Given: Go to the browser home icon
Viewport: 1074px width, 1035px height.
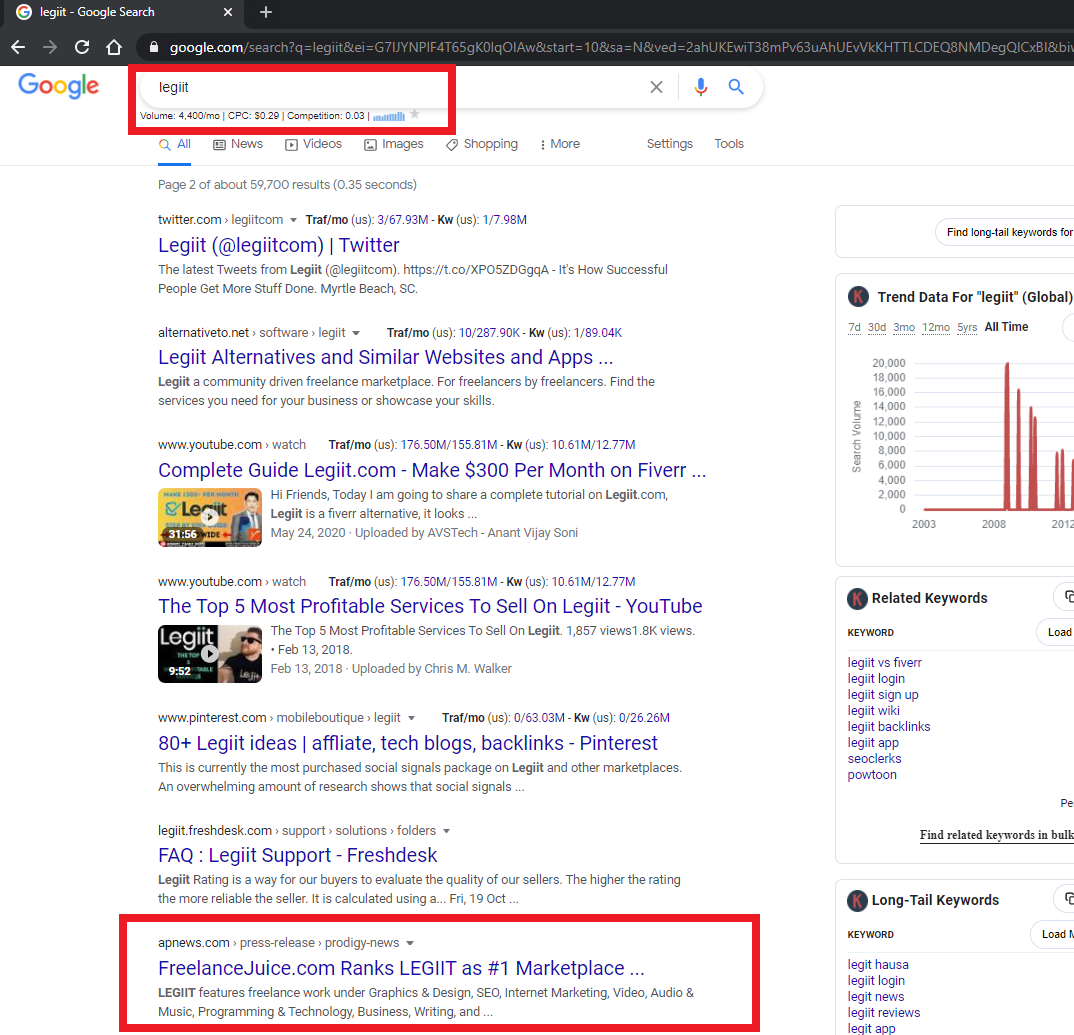Looking at the screenshot, I should click(x=114, y=47).
